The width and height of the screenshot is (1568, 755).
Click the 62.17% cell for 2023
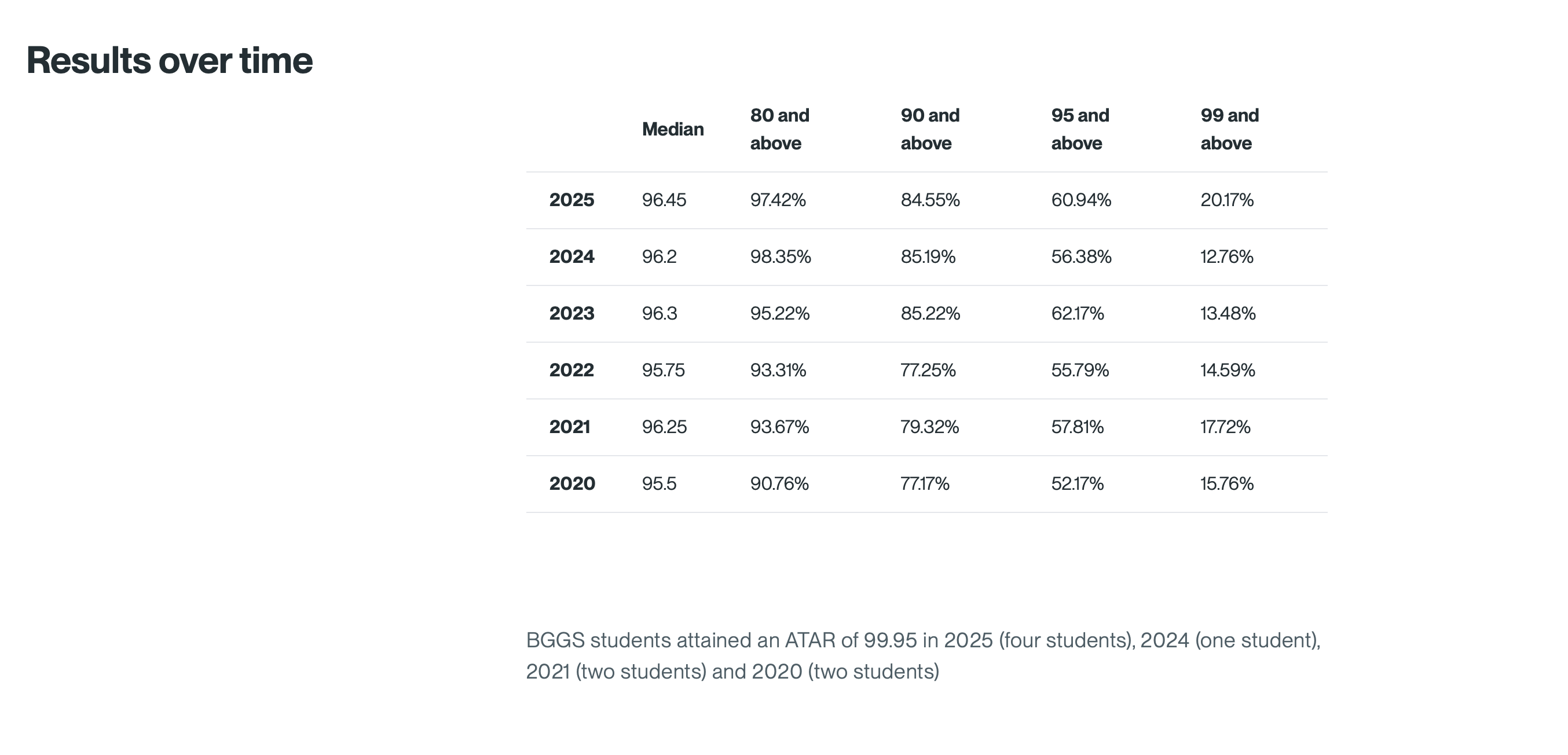[x=1078, y=313]
